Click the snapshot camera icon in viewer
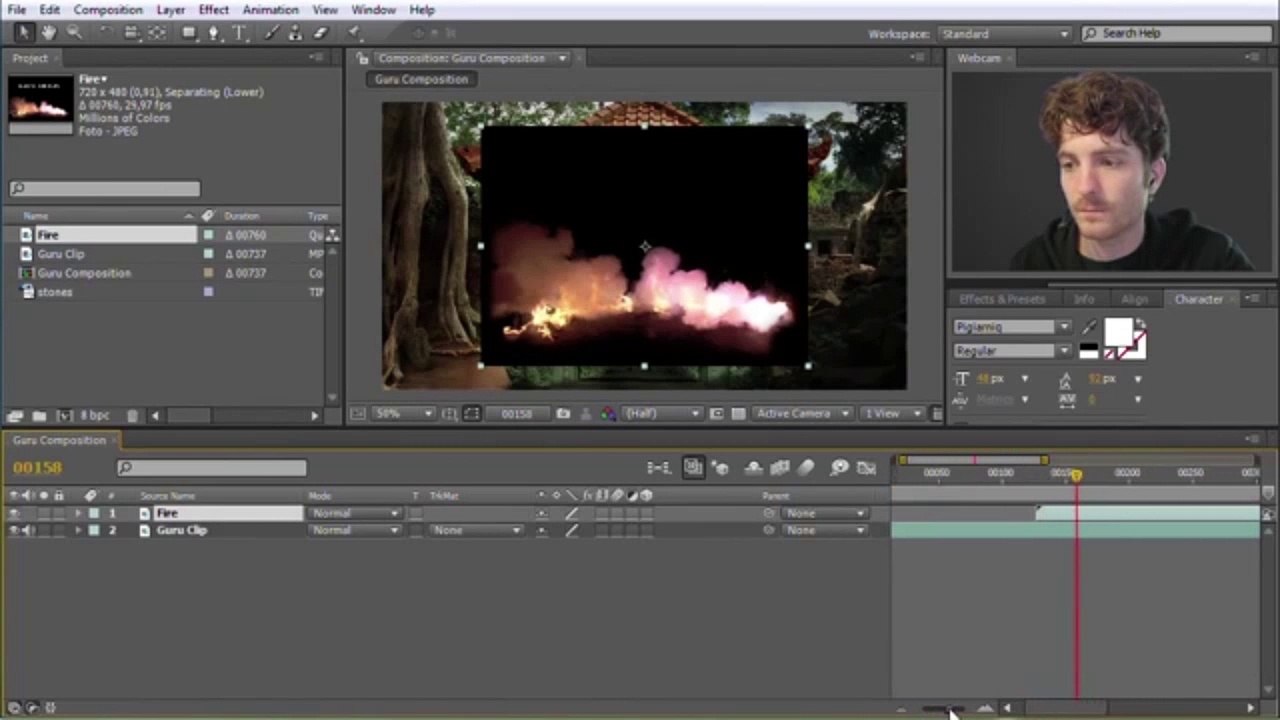Screen dimensions: 1280x720 pos(563,414)
